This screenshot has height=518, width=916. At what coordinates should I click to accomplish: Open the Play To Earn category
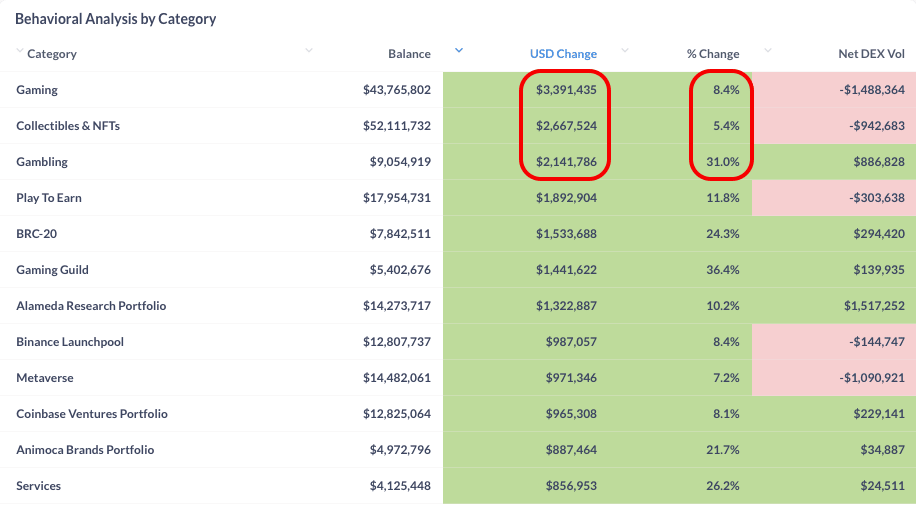[49, 198]
